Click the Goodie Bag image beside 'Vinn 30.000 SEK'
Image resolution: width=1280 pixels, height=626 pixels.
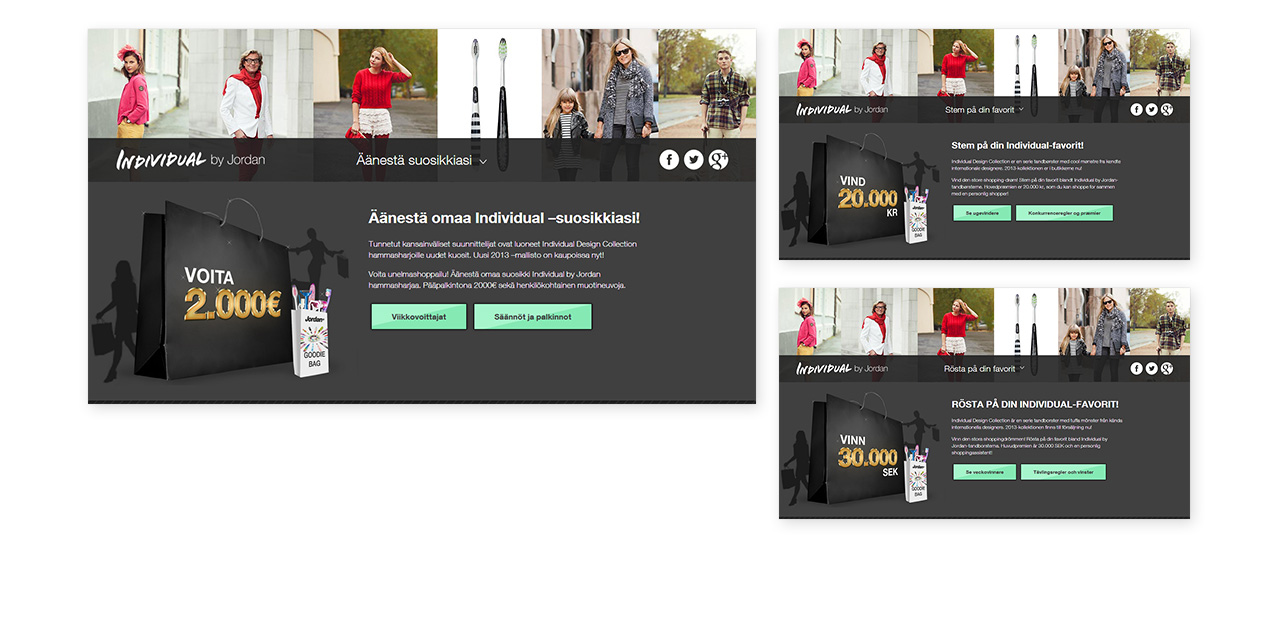(x=916, y=473)
